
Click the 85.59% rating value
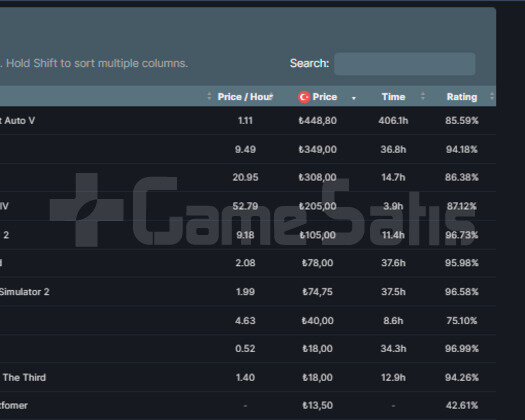(462, 121)
